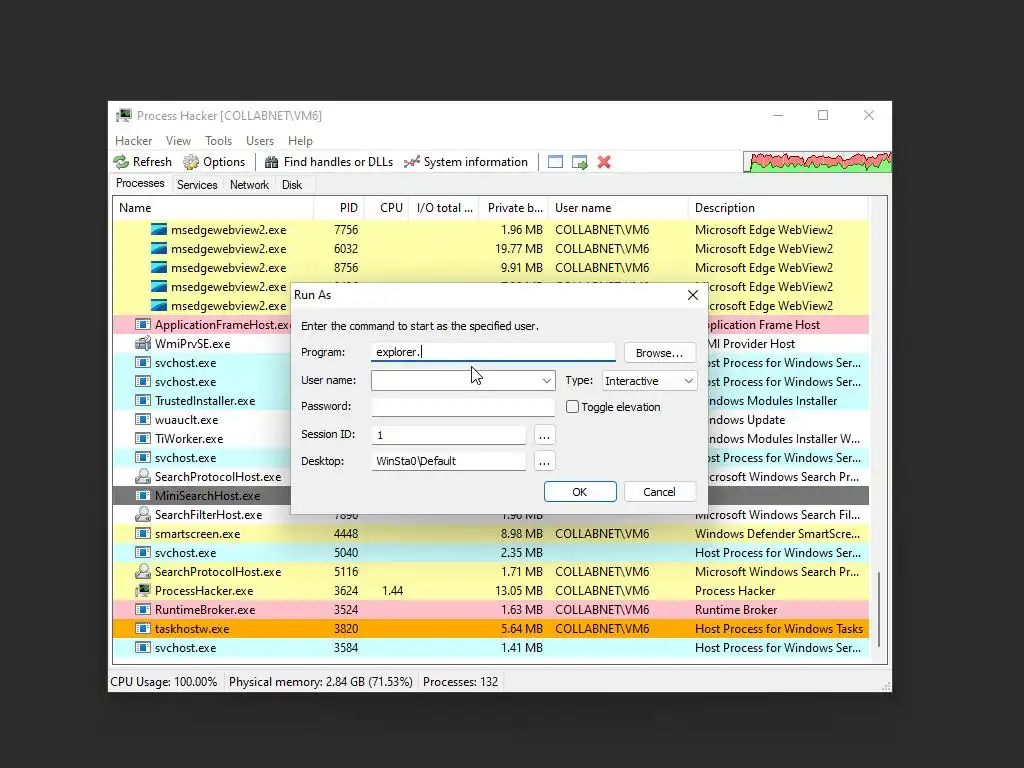Click Find handles or DLLs binoculars icon
Image resolution: width=1024 pixels, height=768 pixels.
click(272, 162)
